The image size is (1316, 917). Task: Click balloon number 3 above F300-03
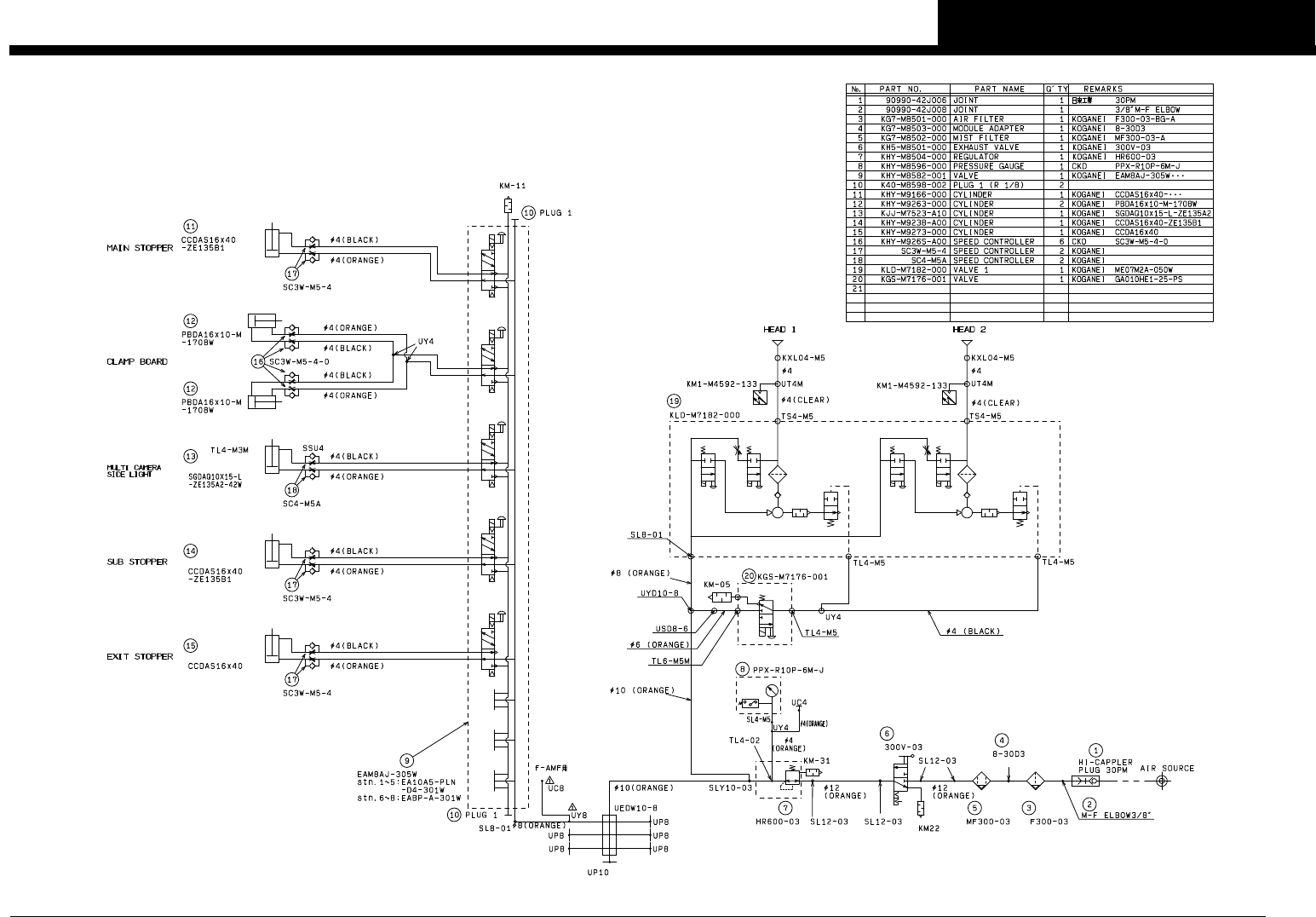coord(1029,806)
